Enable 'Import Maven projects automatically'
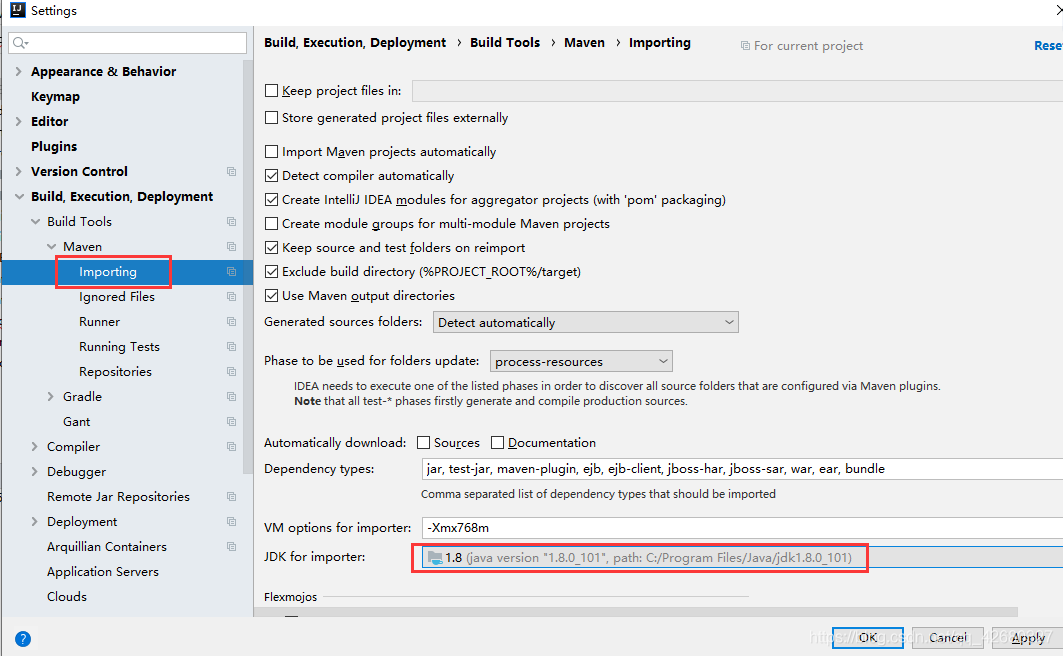 [x=271, y=151]
